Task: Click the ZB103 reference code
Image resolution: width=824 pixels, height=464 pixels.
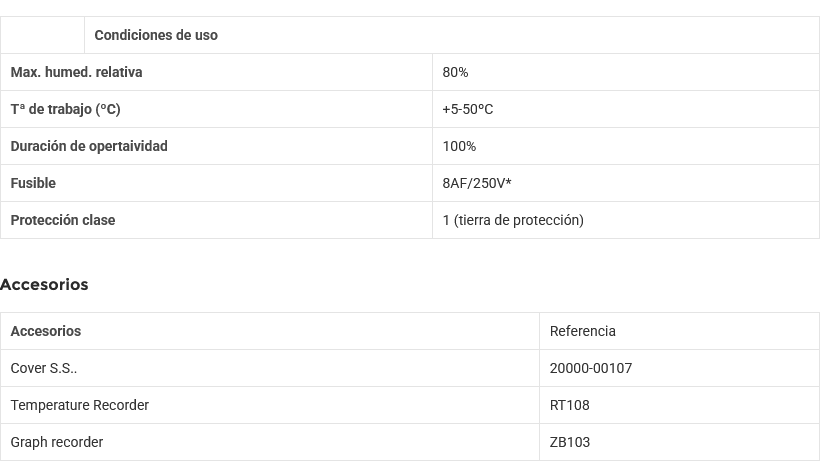Action: tap(569, 442)
